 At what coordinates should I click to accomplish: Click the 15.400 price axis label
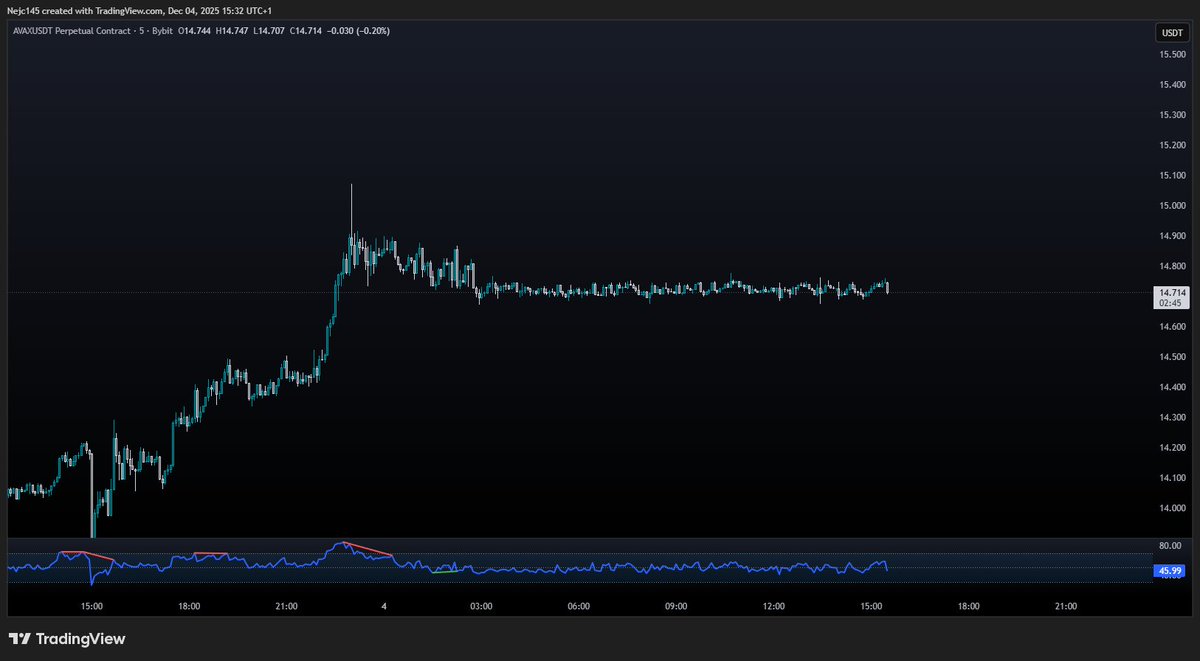1171,84
